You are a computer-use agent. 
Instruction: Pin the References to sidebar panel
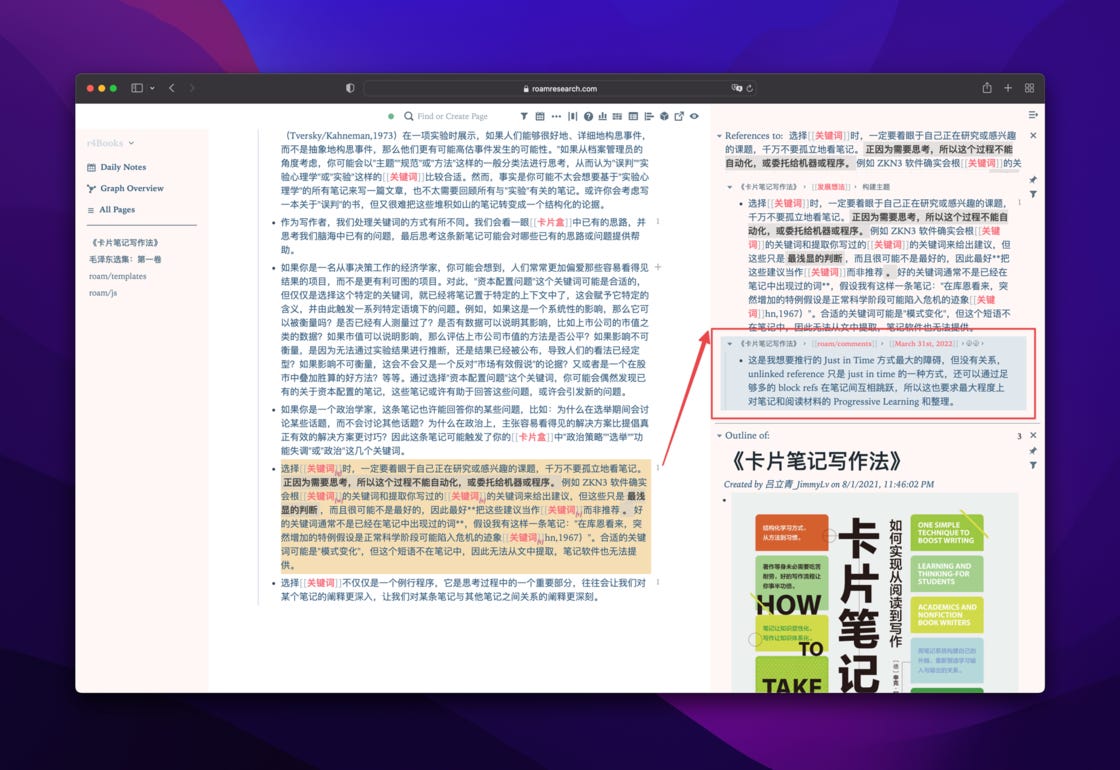[1033, 180]
